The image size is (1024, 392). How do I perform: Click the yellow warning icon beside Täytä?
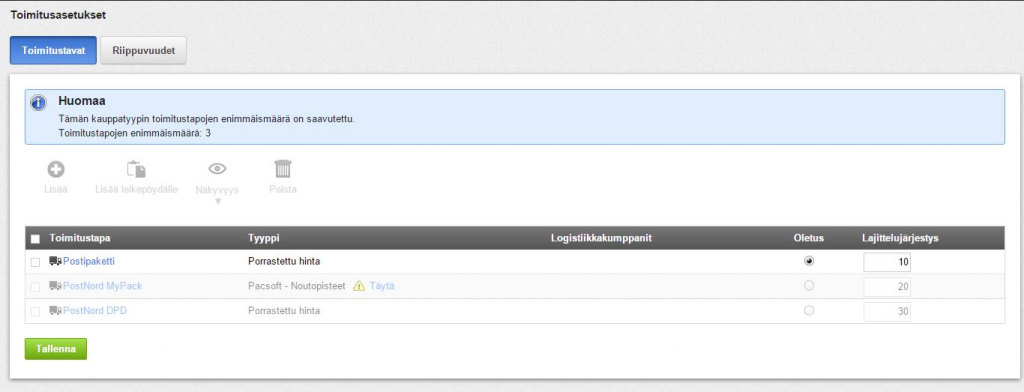359,286
